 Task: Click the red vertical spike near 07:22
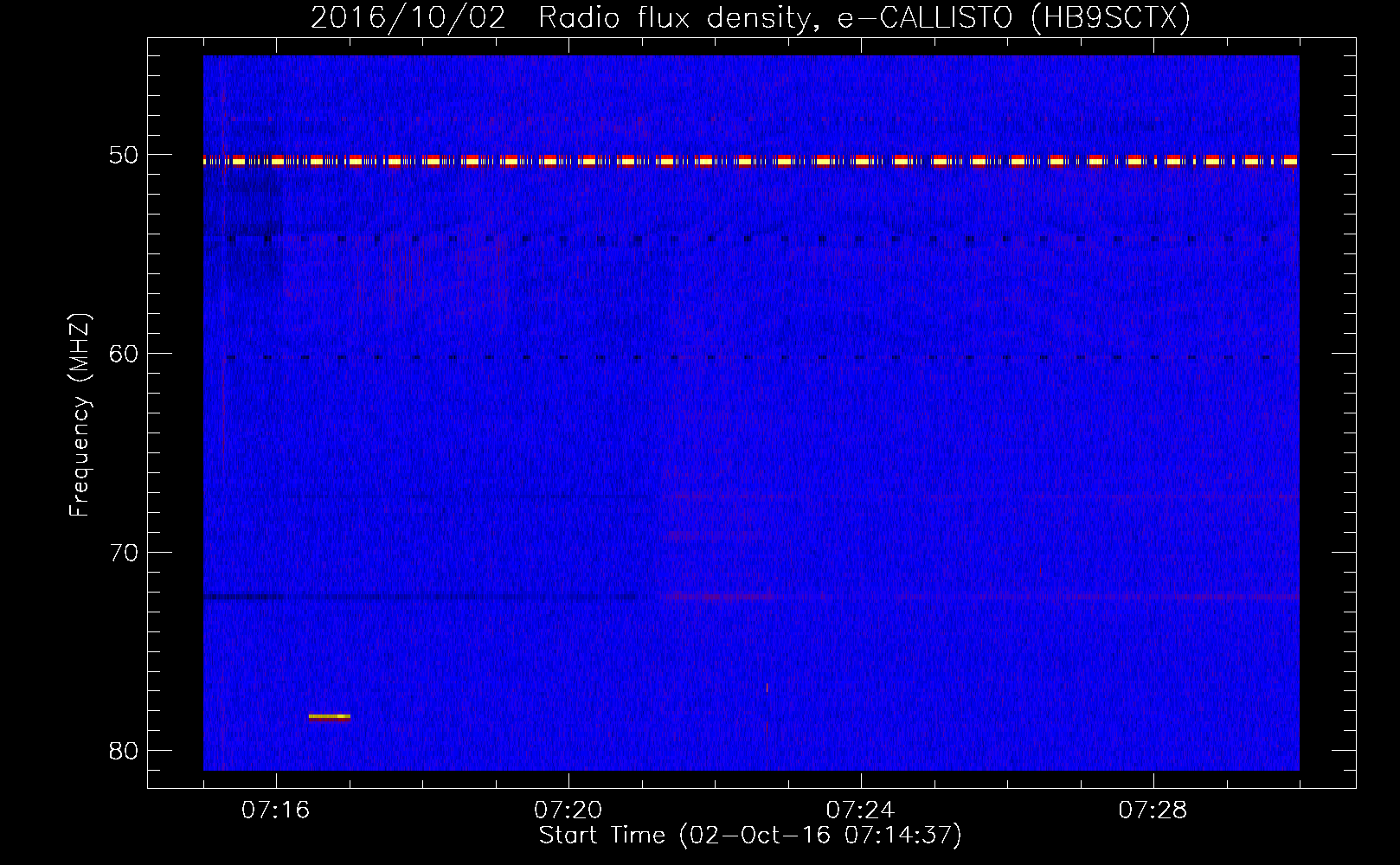(767, 725)
